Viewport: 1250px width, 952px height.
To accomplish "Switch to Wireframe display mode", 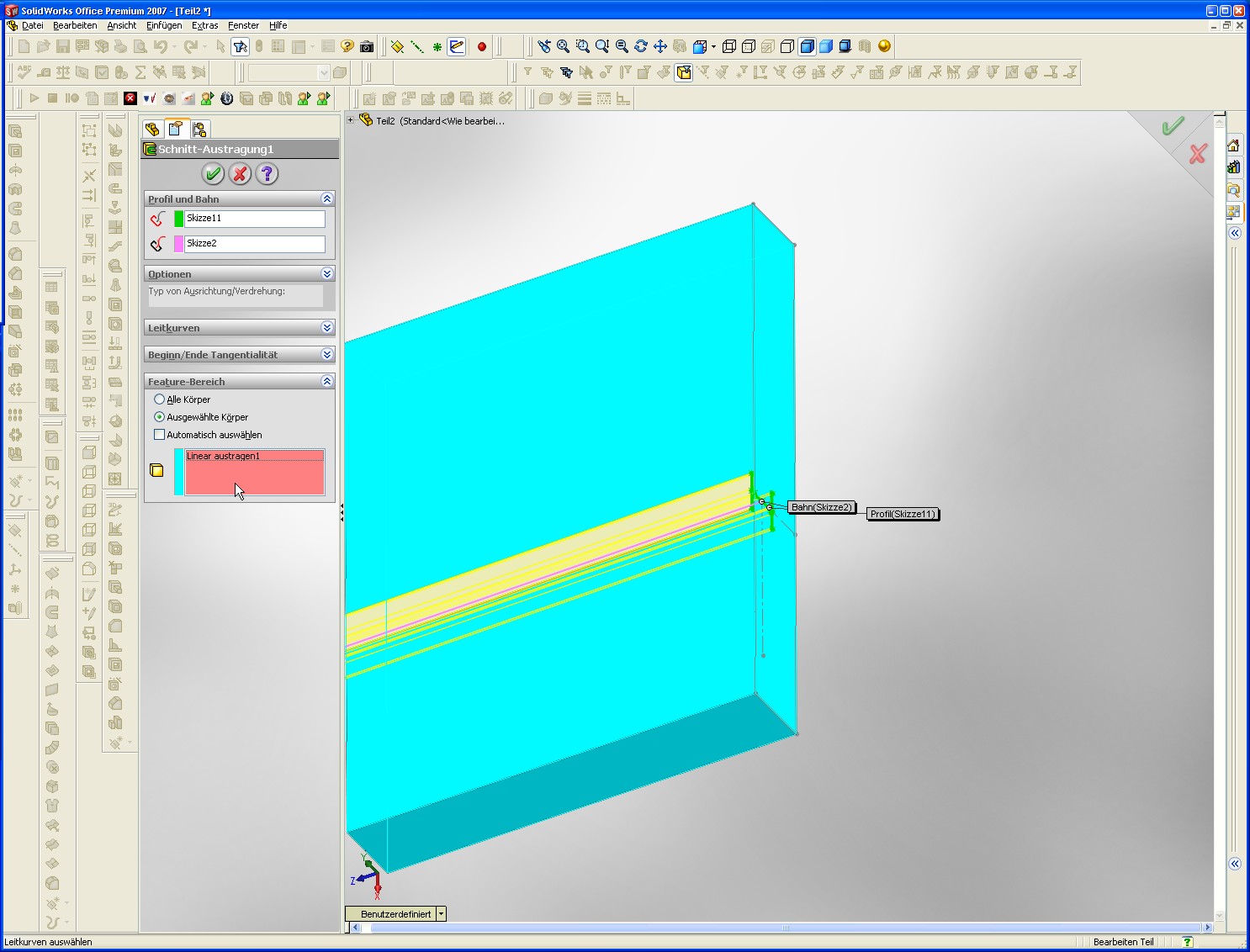I will pyautogui.click(x=729, y=46).
